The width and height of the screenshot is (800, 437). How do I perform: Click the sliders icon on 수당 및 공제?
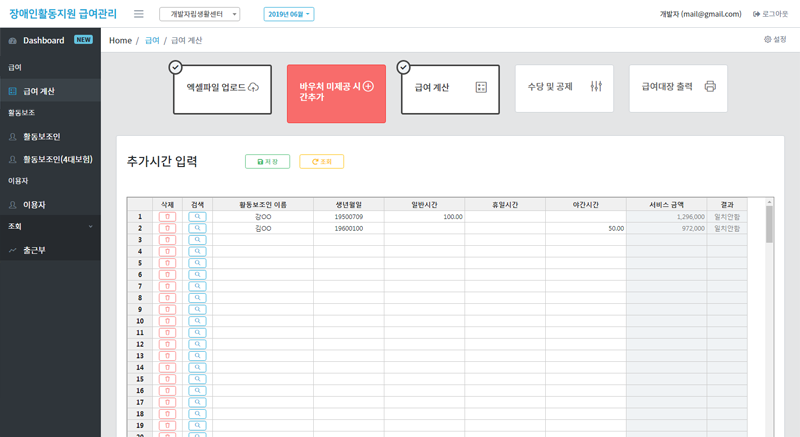[596, 87]
